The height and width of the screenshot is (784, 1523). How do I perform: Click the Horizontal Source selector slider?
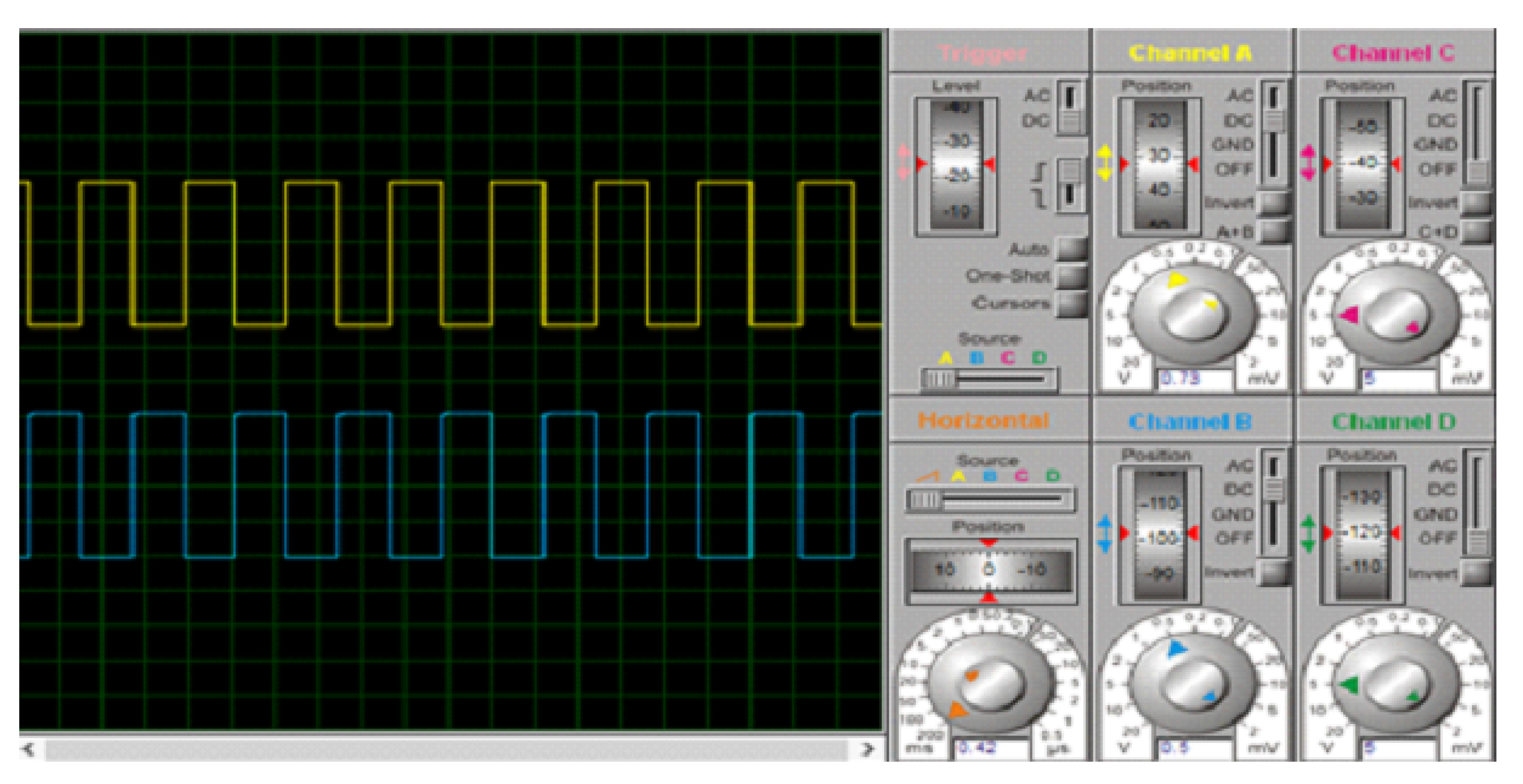990,500
